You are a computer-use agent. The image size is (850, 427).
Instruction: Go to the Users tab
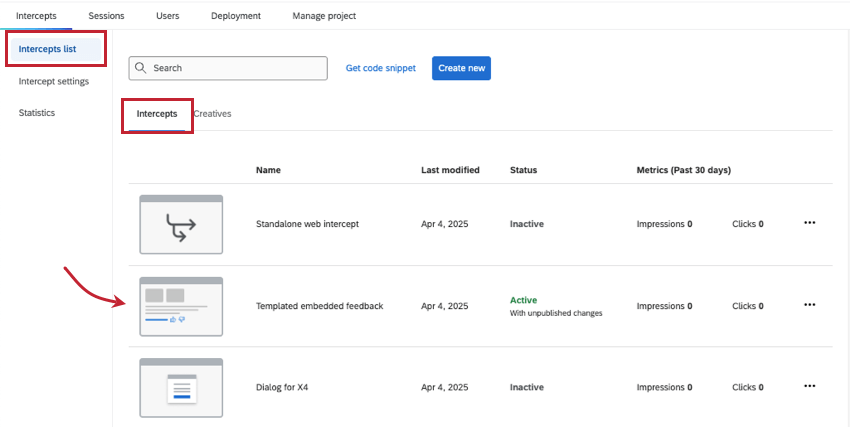tap(167, 16)
